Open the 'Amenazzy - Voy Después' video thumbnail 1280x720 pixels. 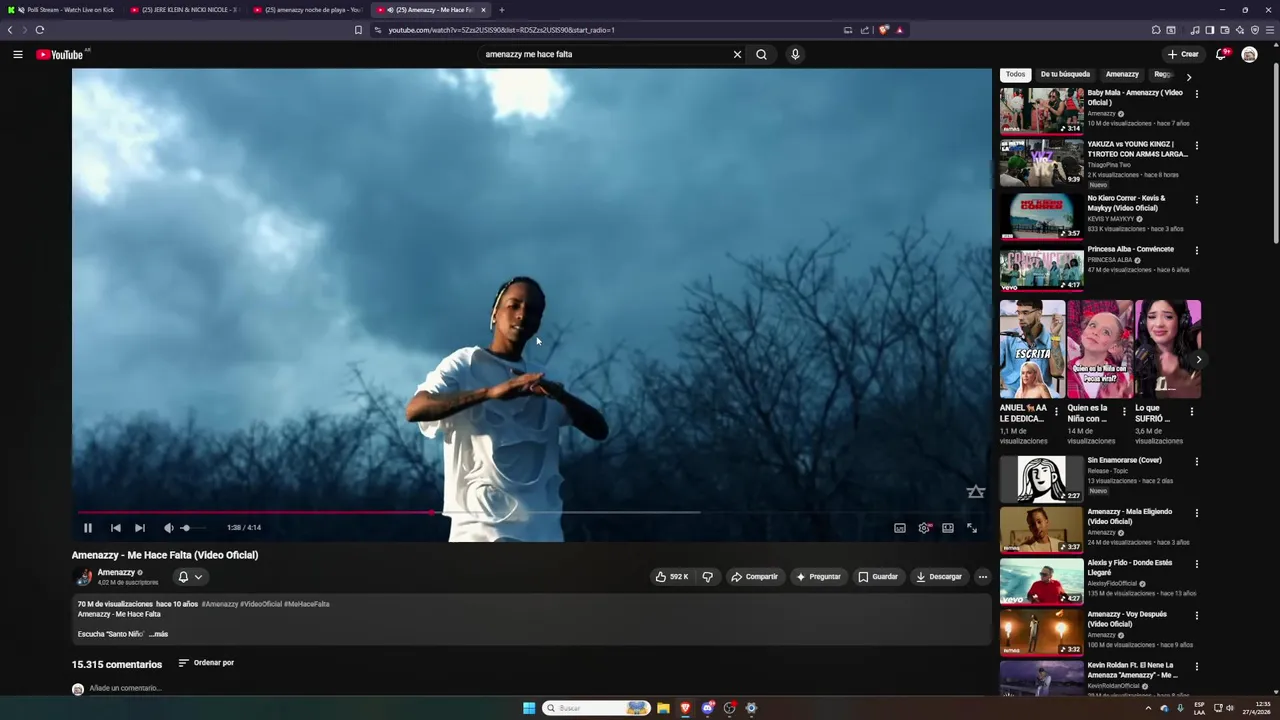[x=1041, y=632]
